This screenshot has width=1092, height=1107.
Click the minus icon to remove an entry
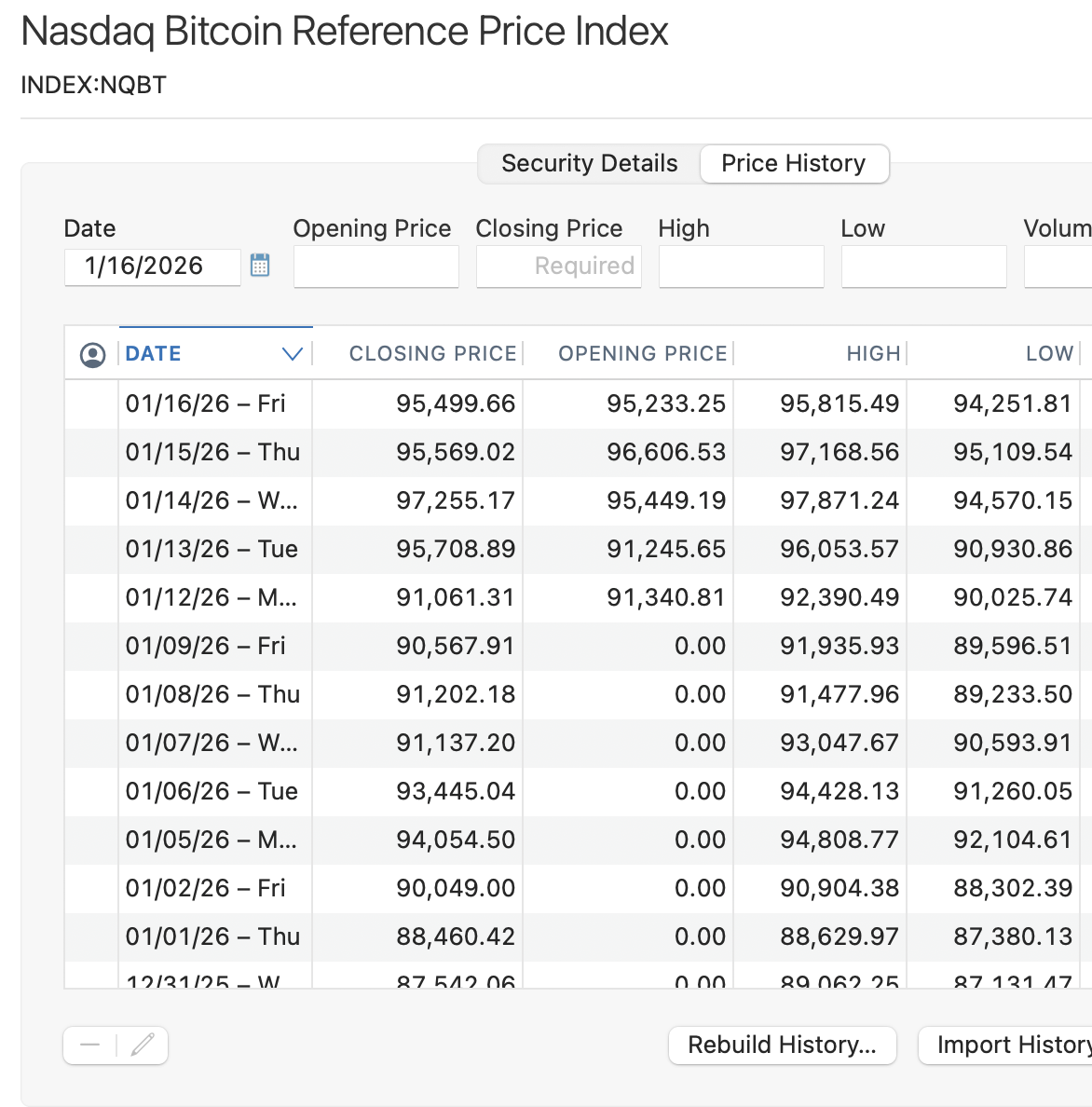click(x=89, y=1045)
